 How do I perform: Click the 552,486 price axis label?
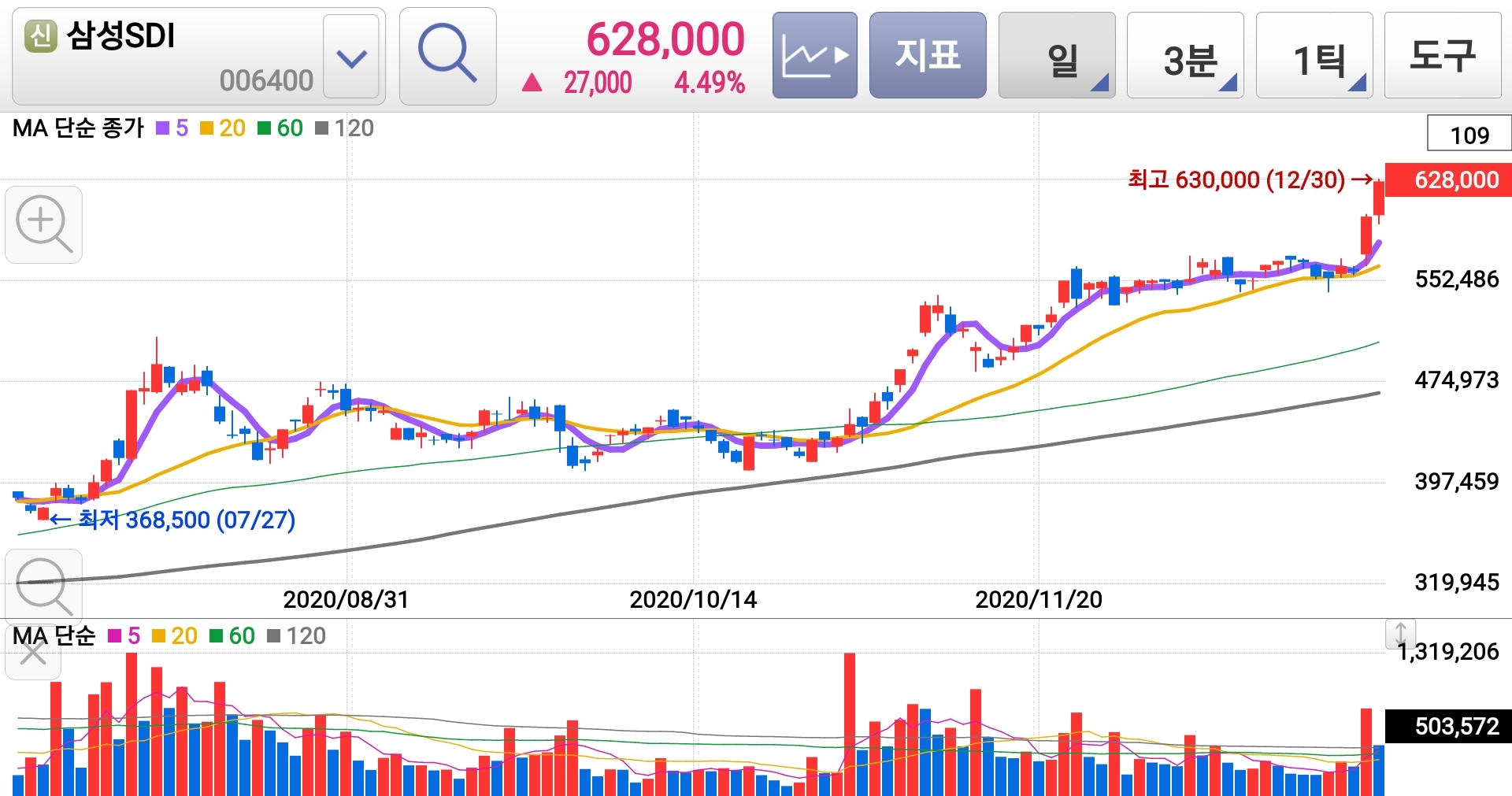tap(1457, 280)
